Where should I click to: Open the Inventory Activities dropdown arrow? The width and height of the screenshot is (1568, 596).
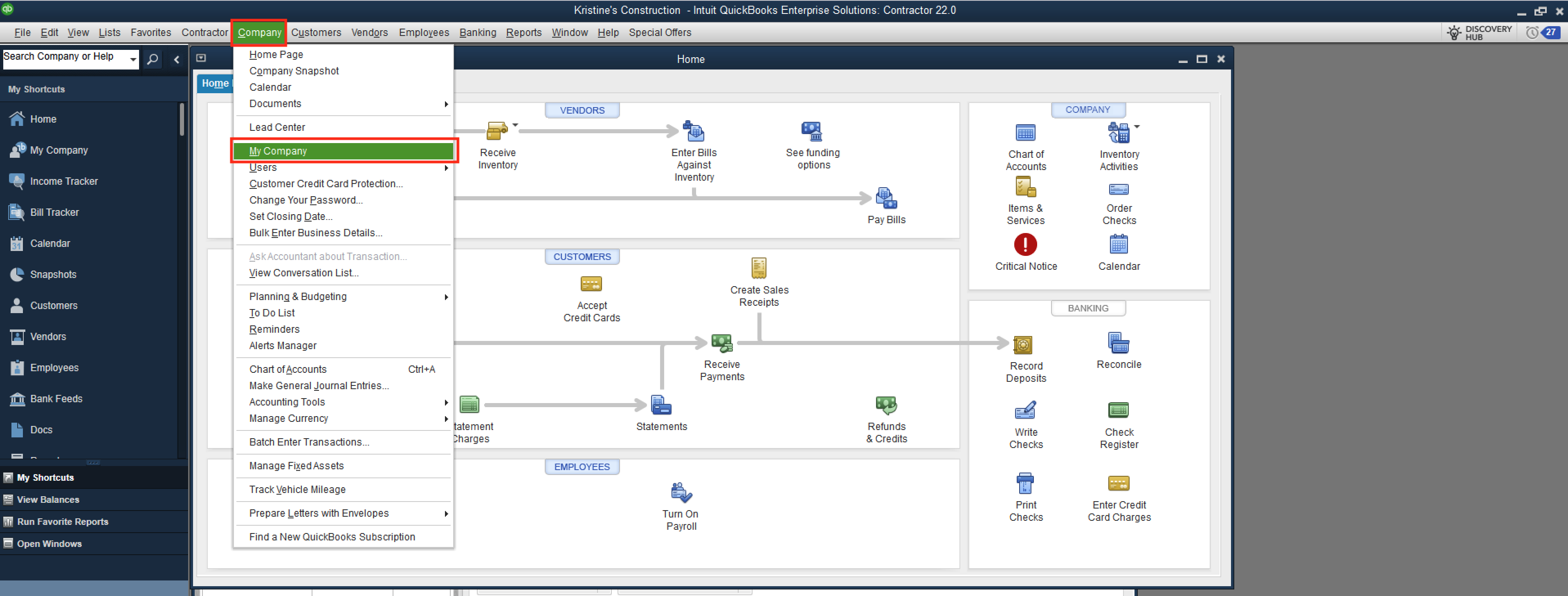pos(1137,126)
